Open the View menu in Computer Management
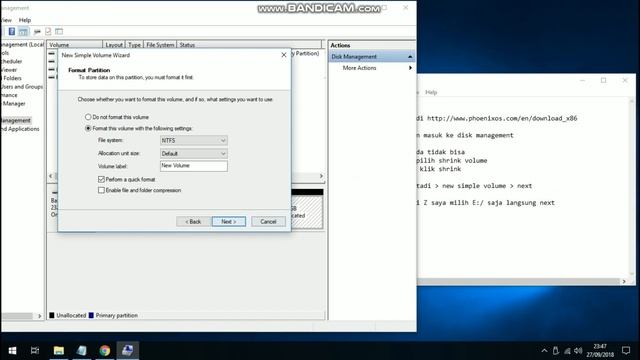This screenshot has height=360, width=640. coord(6,20)
